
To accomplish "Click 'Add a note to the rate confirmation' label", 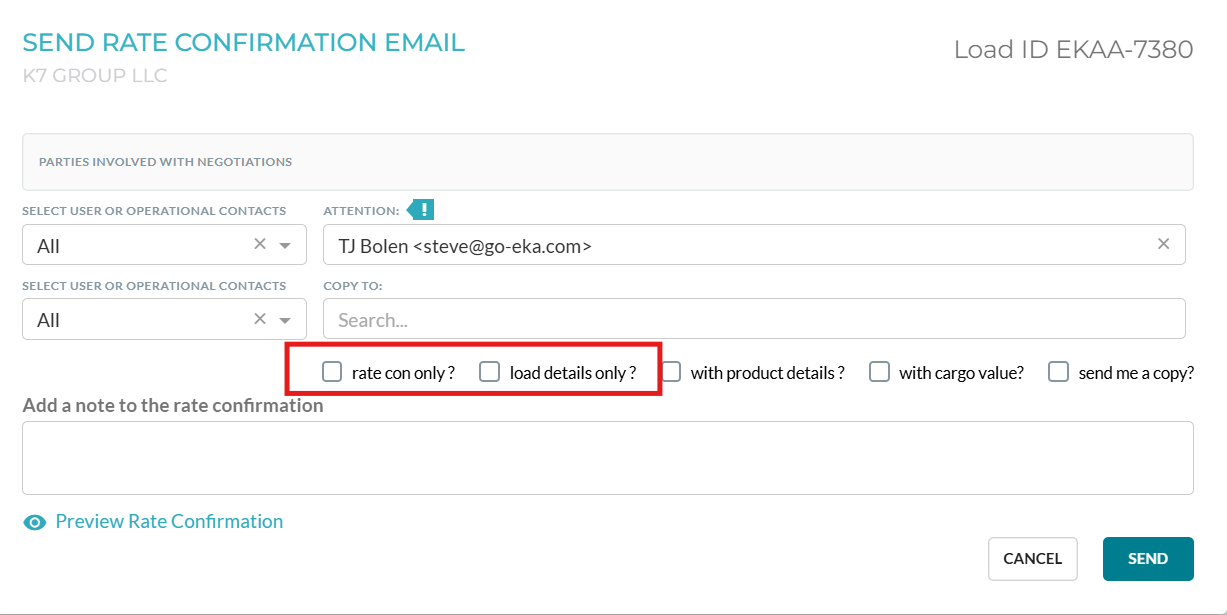I will (173, 406).
